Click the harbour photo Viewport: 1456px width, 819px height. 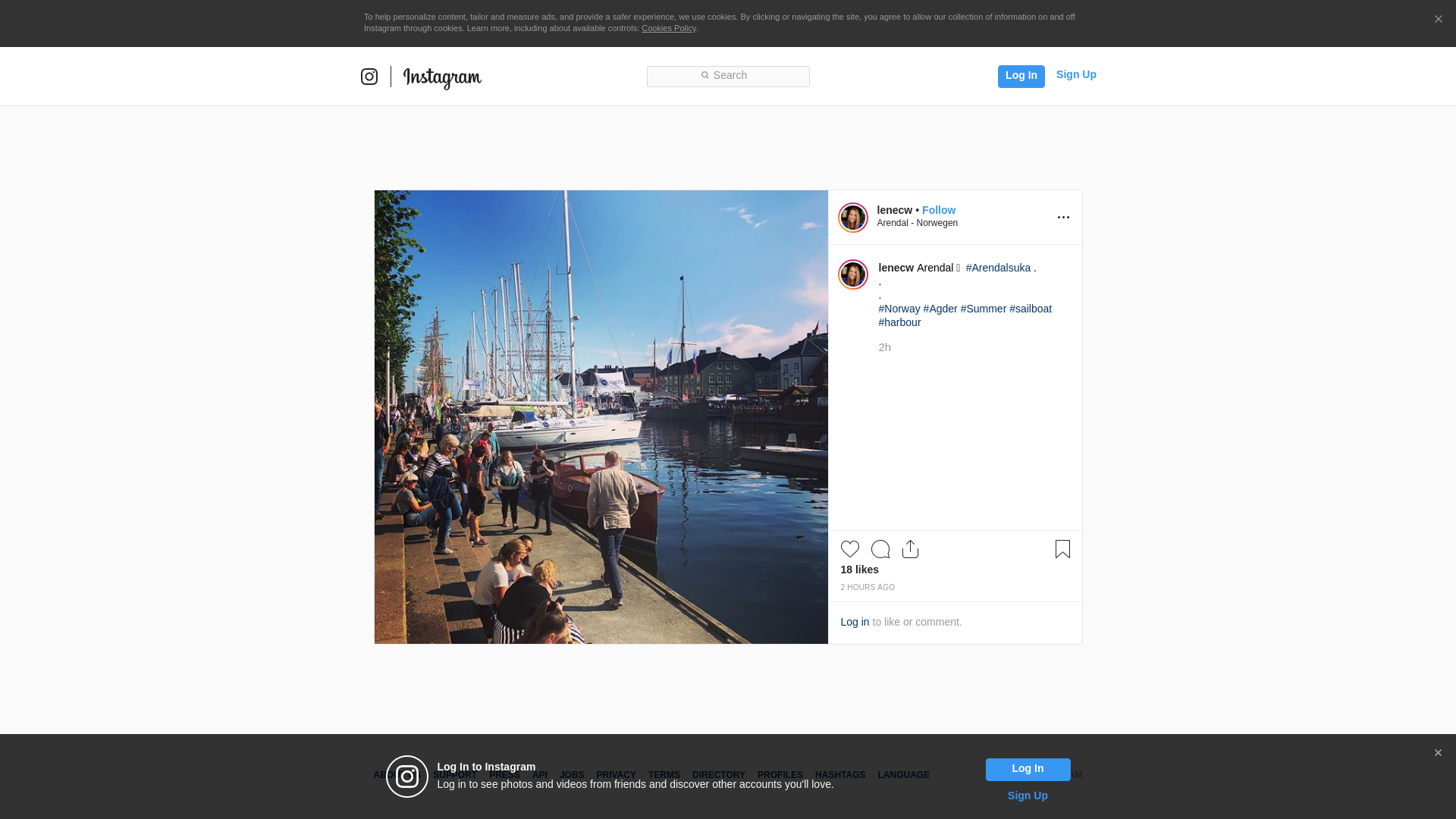pos(601,417)
